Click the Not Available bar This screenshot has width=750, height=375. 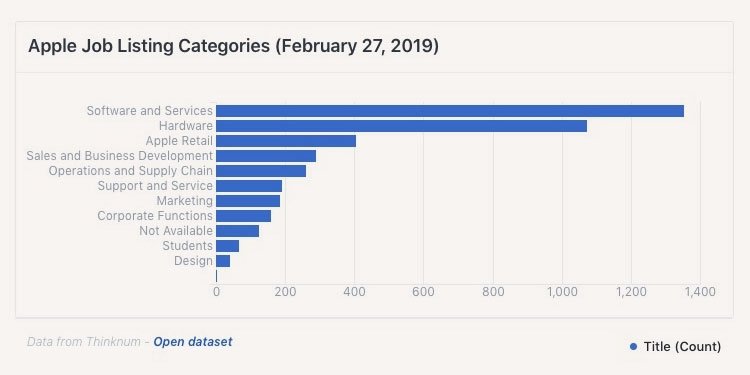pyautogui.click(x=237, y=231)
